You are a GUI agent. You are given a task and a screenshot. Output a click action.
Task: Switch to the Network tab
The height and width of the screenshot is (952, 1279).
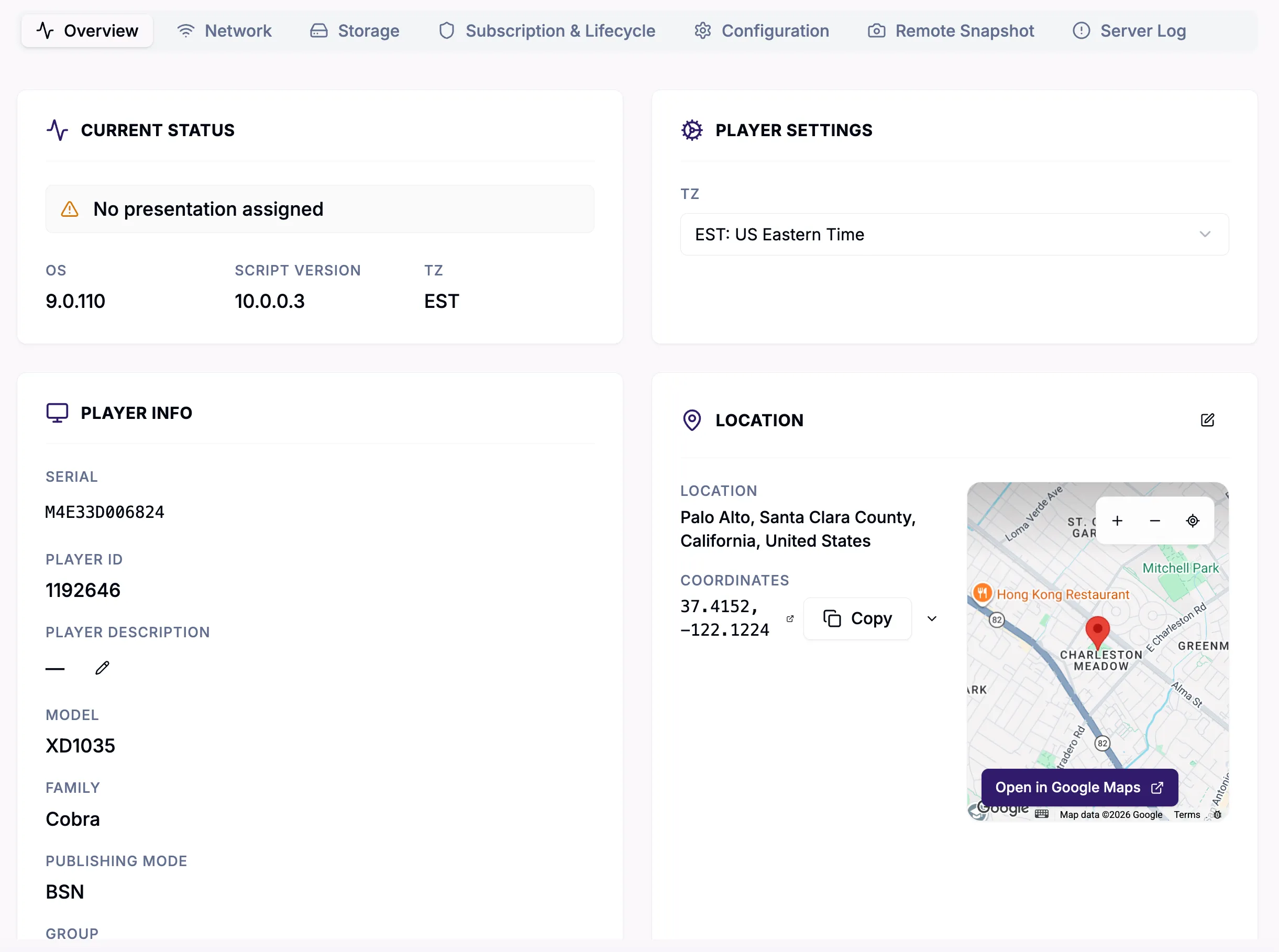pyautogui.click(x=224, y=30)
